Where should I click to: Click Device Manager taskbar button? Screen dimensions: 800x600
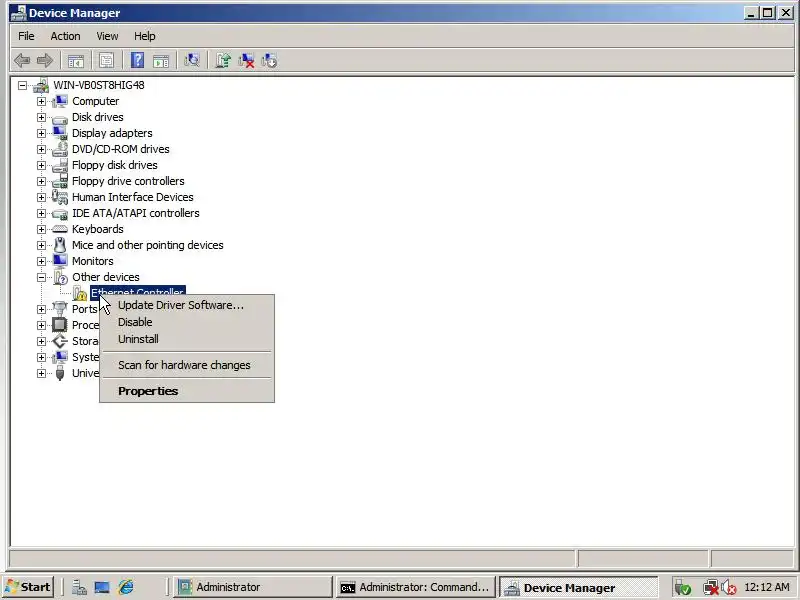coord(578,588)
